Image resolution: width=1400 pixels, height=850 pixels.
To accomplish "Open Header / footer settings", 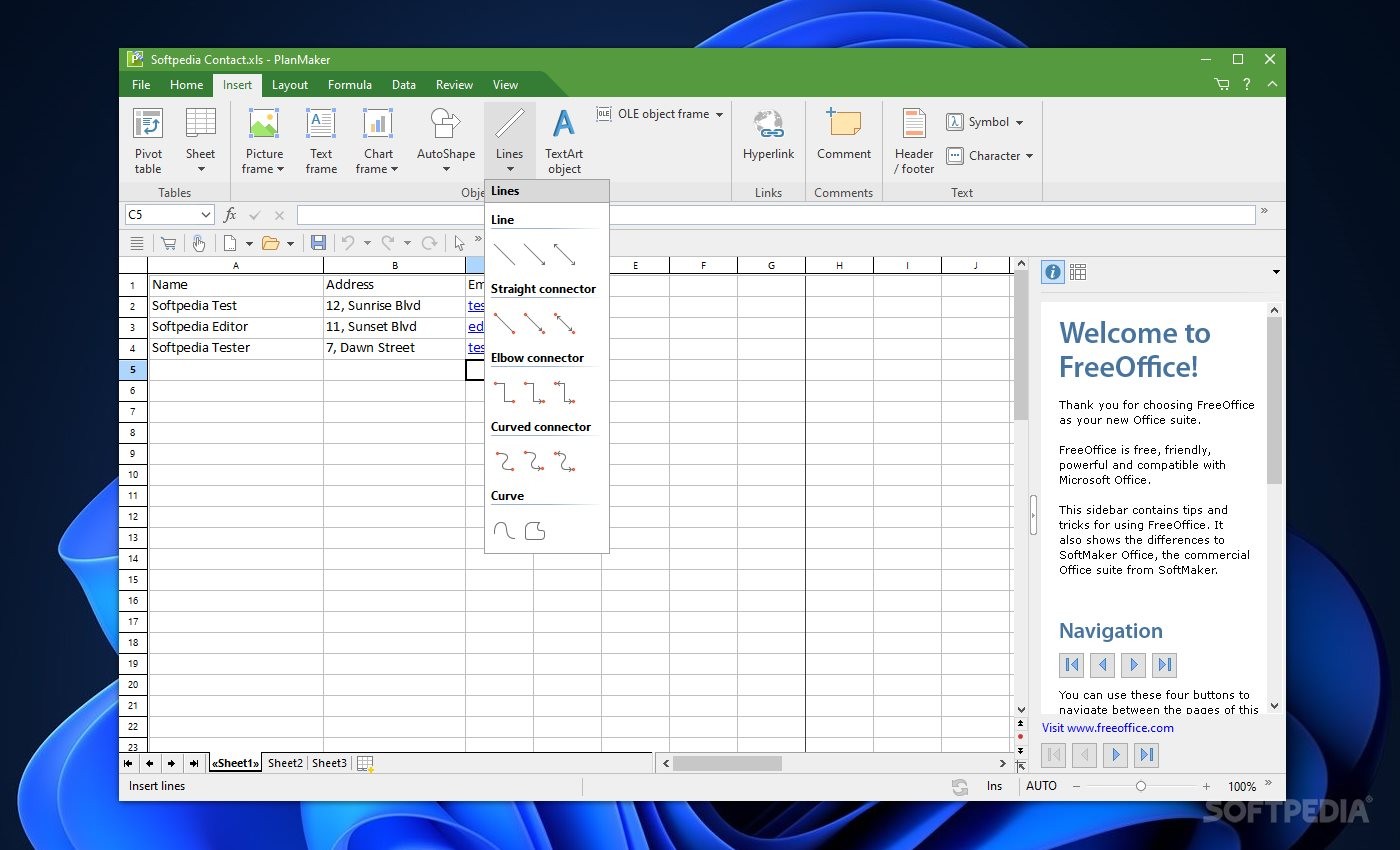I will point(914,141).
